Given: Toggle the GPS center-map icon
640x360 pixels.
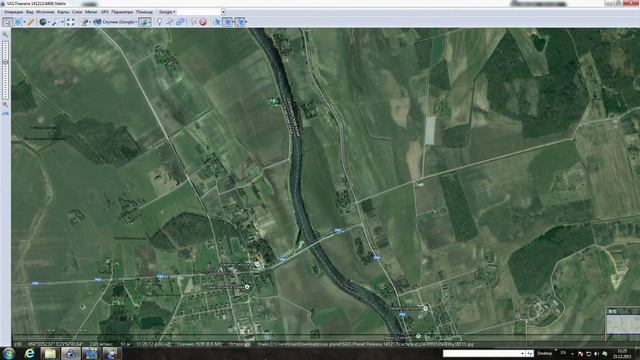Looking at the screenshot, I should (x=241, y=22).
